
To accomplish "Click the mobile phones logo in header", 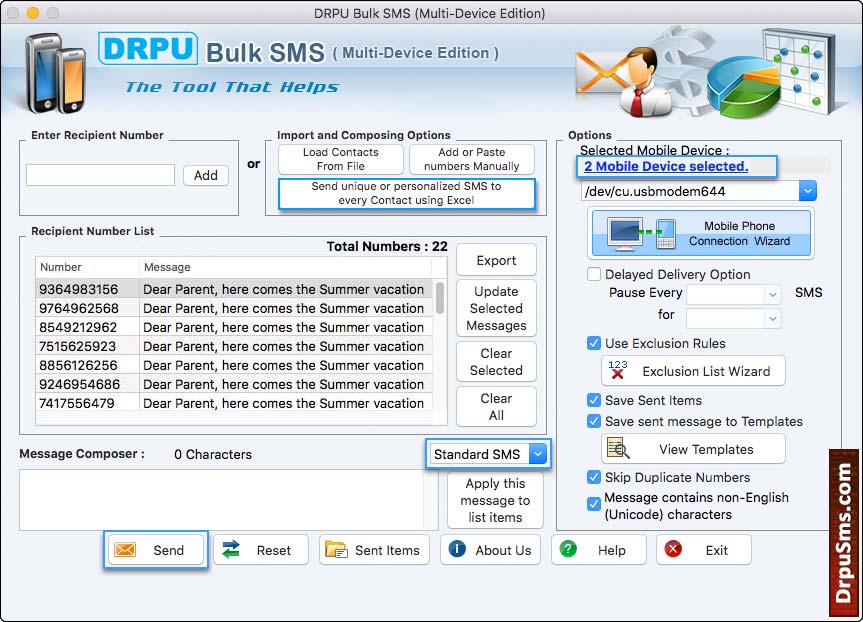I will click(55, 73).
